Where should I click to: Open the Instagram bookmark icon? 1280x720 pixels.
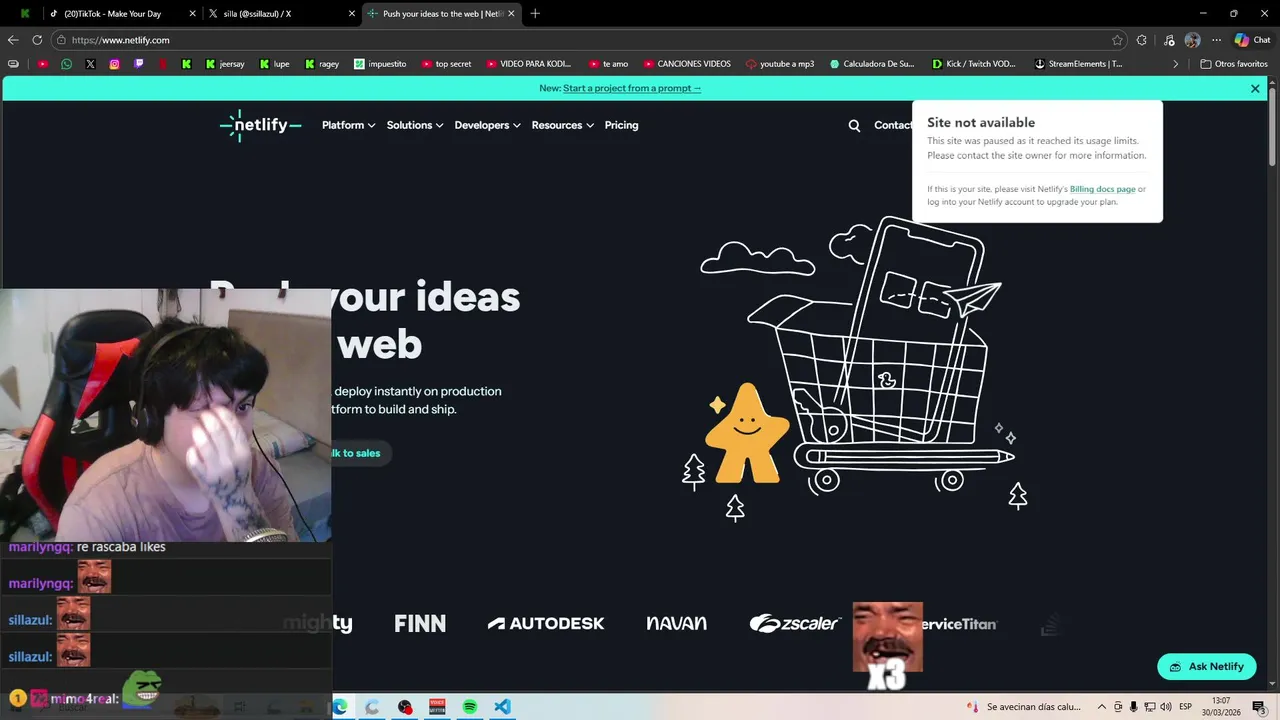114,64
